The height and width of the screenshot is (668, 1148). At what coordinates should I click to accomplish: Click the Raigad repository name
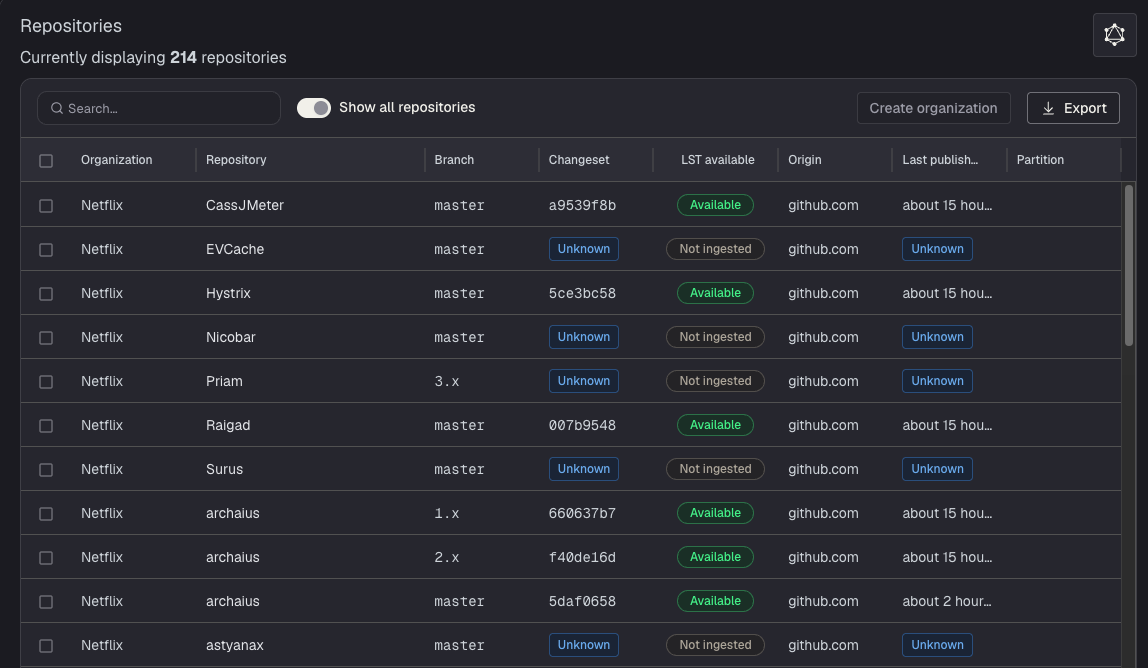[x=228, y=425]
